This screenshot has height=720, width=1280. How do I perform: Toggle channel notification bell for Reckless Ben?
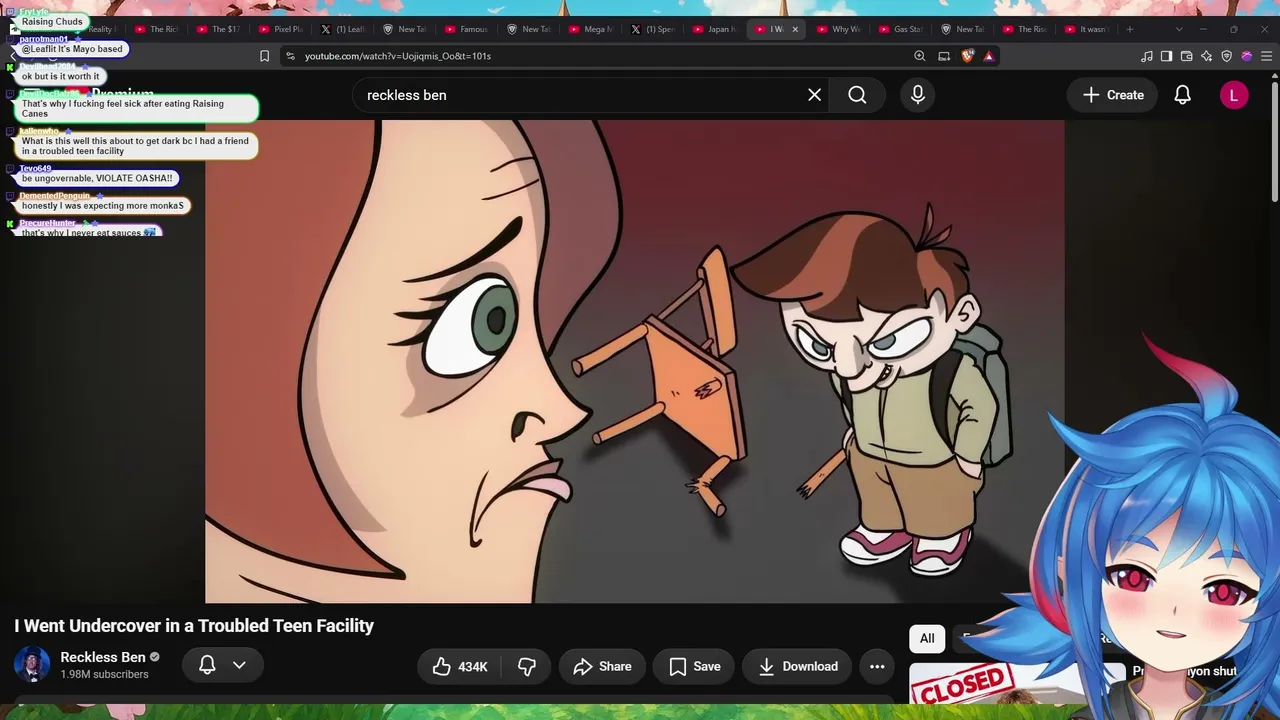[207, 665]
